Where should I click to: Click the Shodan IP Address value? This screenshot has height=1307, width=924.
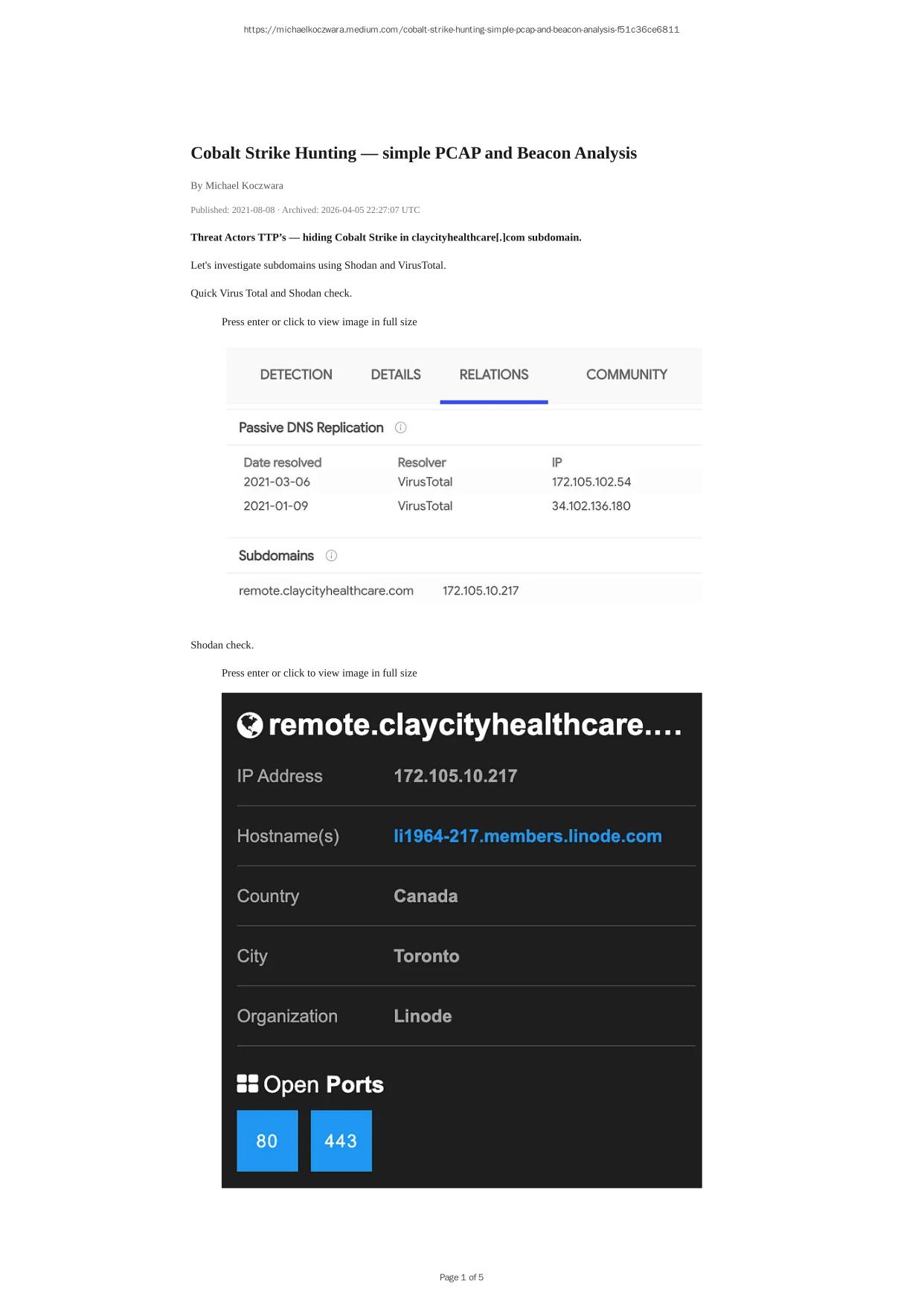pos(455,776)
